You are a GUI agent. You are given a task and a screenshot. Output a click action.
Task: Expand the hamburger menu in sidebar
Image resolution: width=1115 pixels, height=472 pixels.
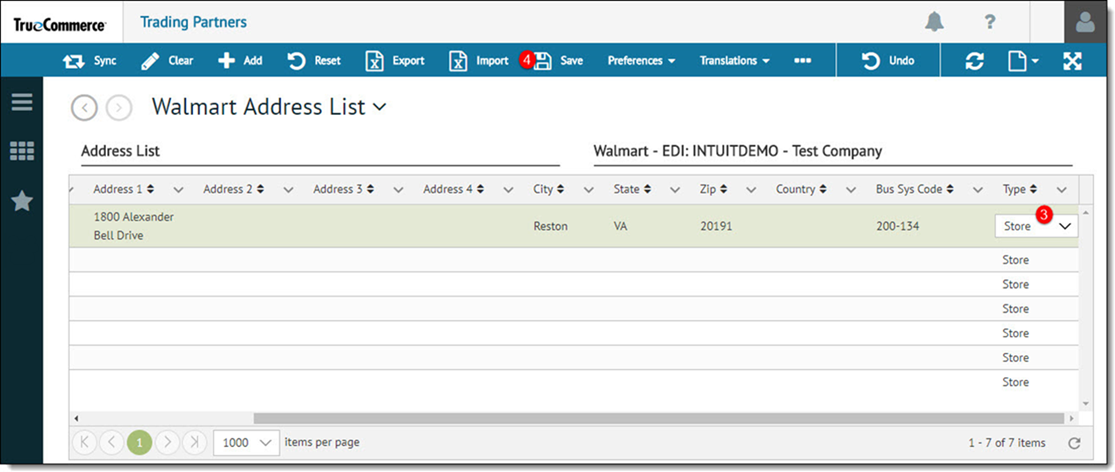pyautogui.click(x=22, y=102)
